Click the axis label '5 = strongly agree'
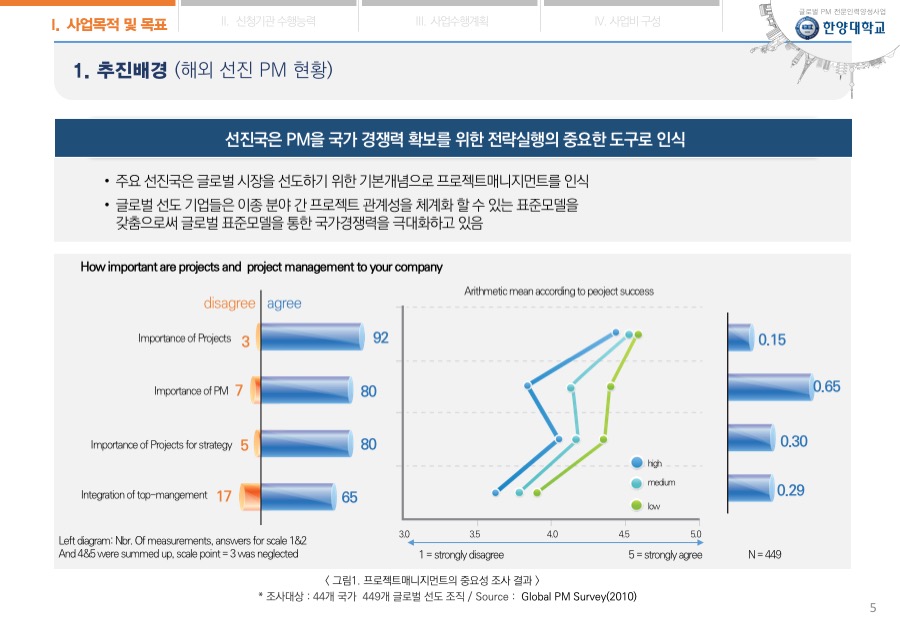900x636 pixels. tap(665, 555)
